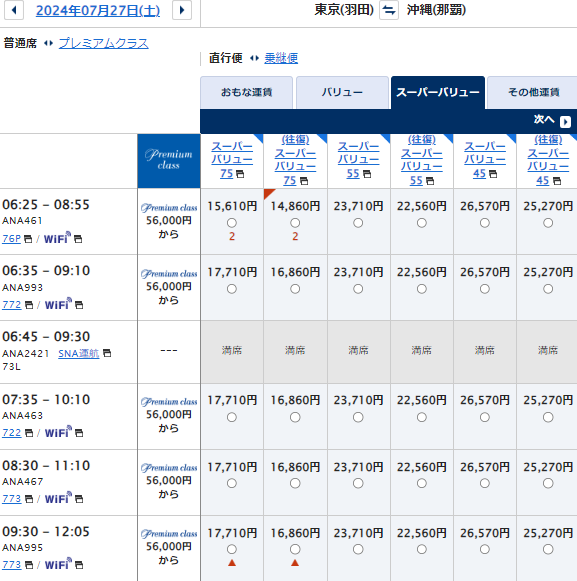Viewport: 577px width, 581px height.
Task: Switch to プレミアムクラス seat class
Action: click(x=103, y=43)
